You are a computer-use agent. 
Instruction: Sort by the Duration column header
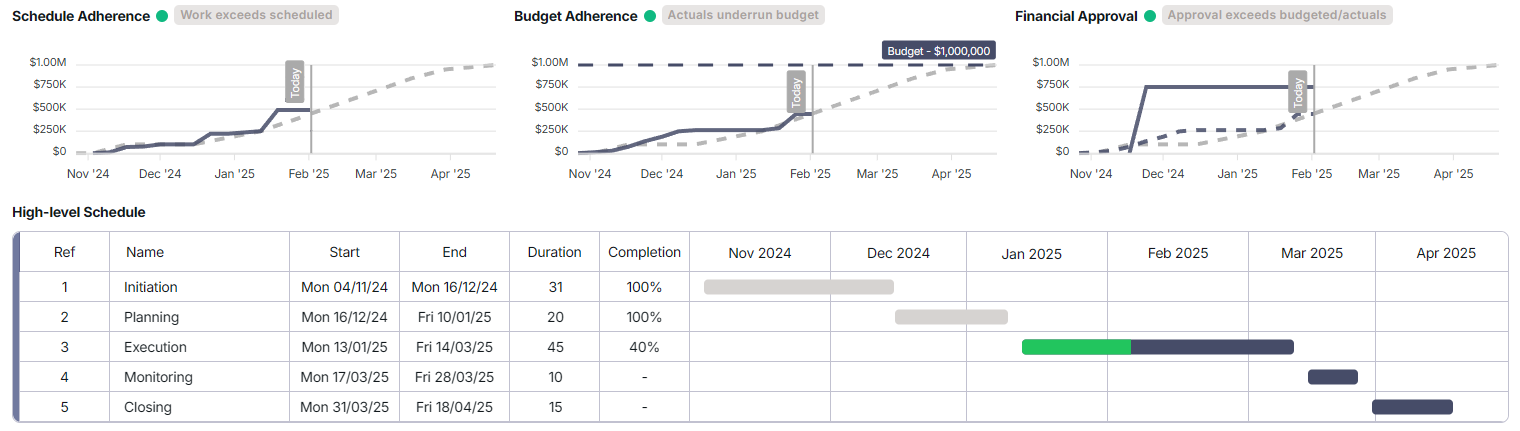click(554, 252)
